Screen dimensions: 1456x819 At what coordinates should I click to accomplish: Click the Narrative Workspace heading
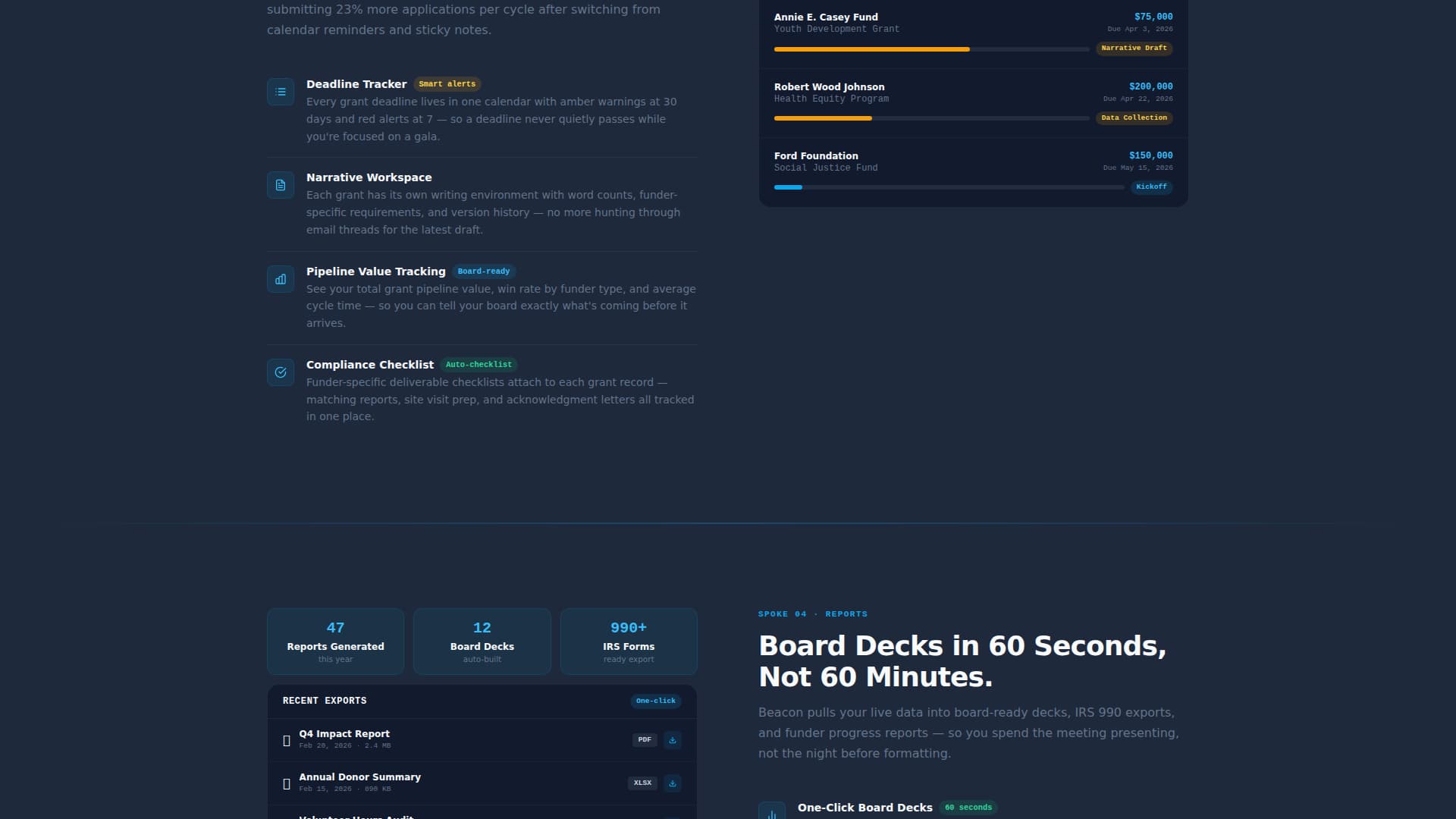369,177
